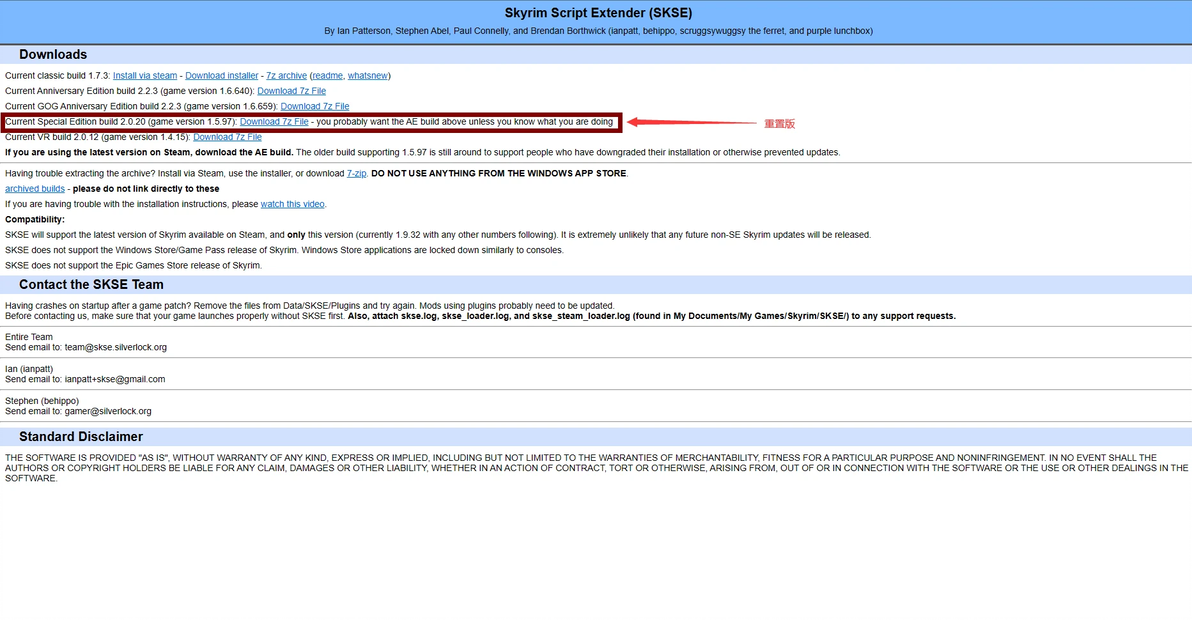Click the authors byline under the title
Viewport: 1192px width, 620px height.
(598, 31)
